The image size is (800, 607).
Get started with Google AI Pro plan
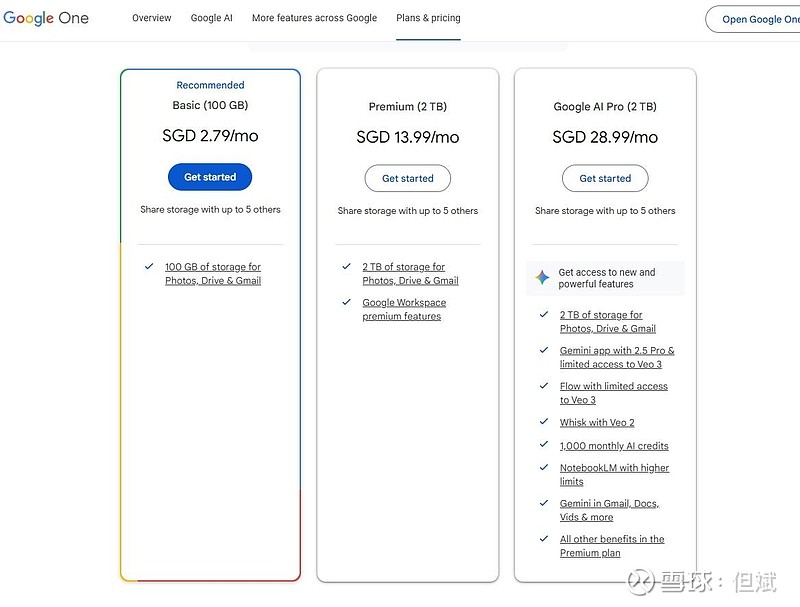tap(605, 179)
